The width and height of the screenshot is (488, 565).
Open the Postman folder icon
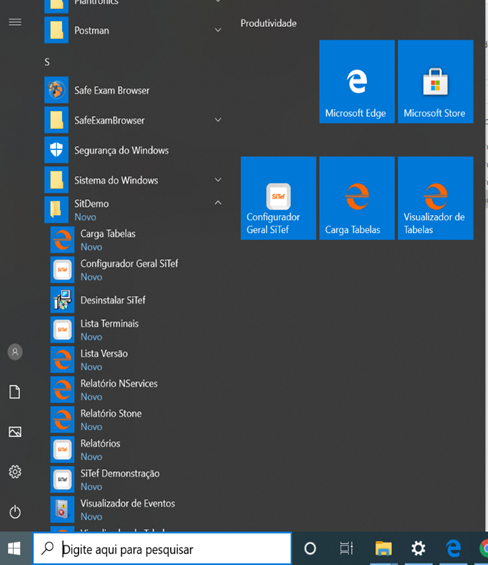tap(56, 30)
